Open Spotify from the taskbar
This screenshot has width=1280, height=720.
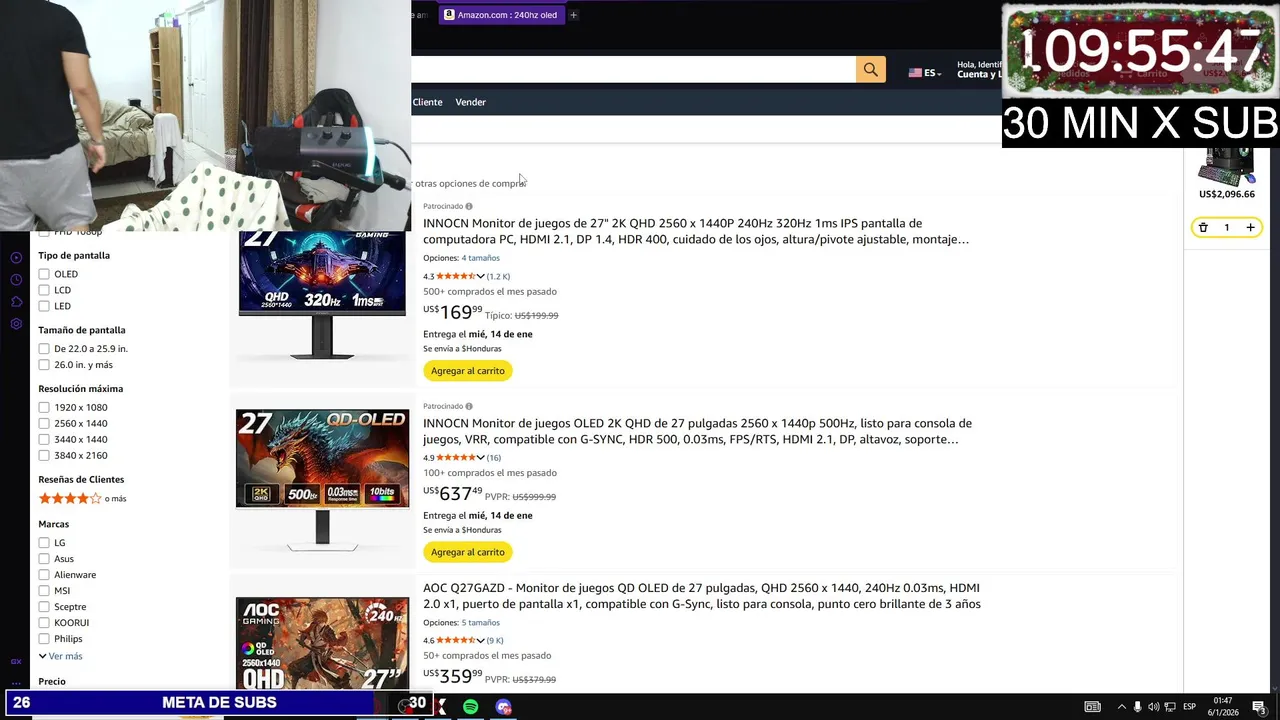pos(470,707)
